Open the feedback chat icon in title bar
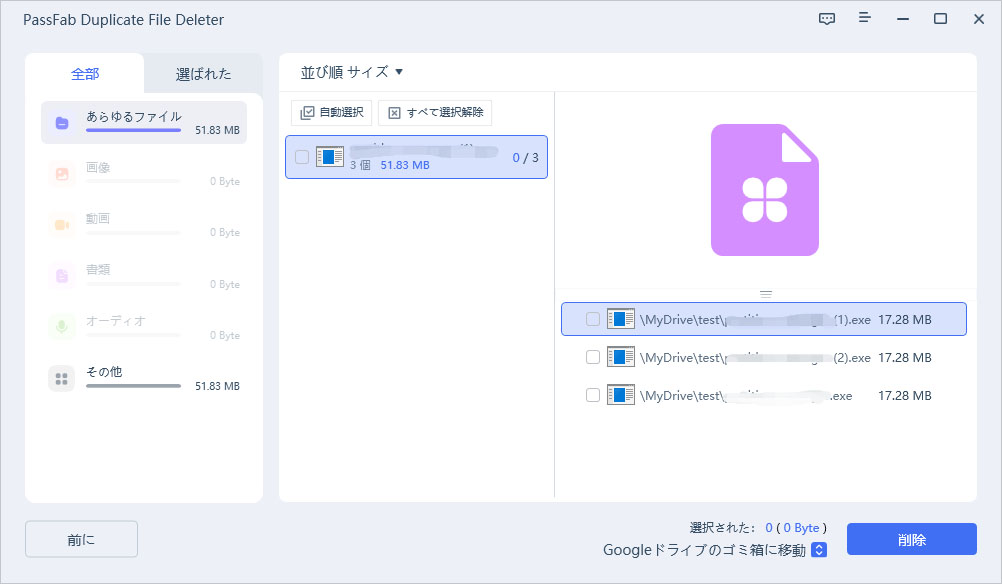This screenshot has width=1002, height=584. 826,19
